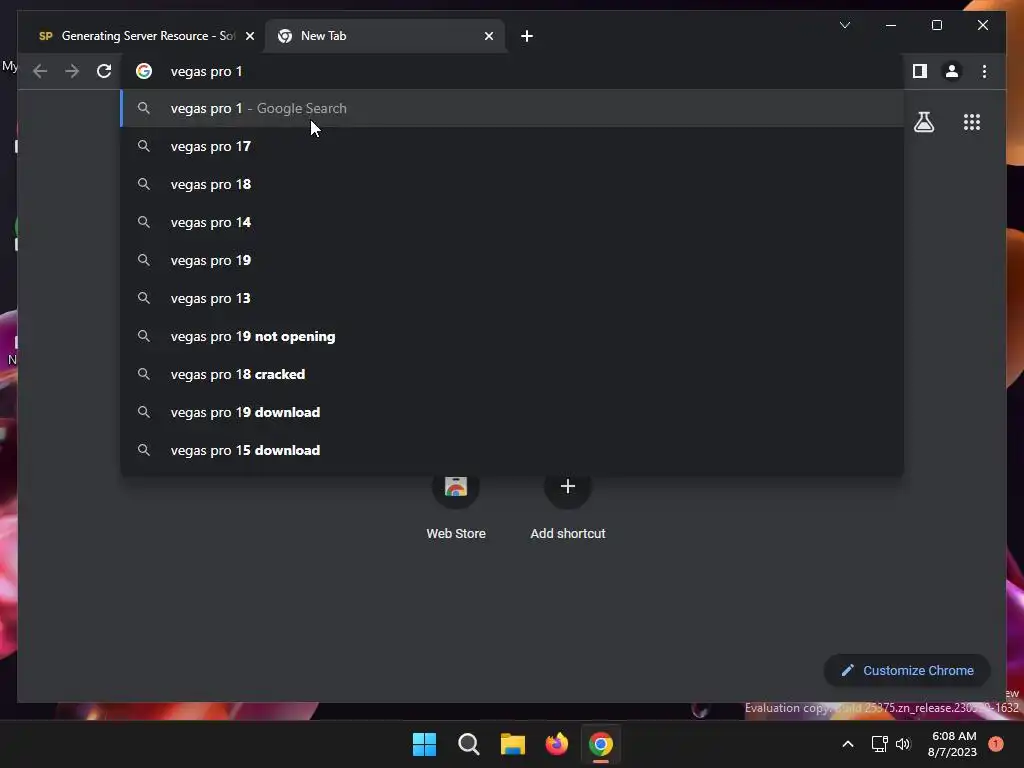
Task: Pick vegas pro 15 download suggestion
Action: tap(513, 450)
